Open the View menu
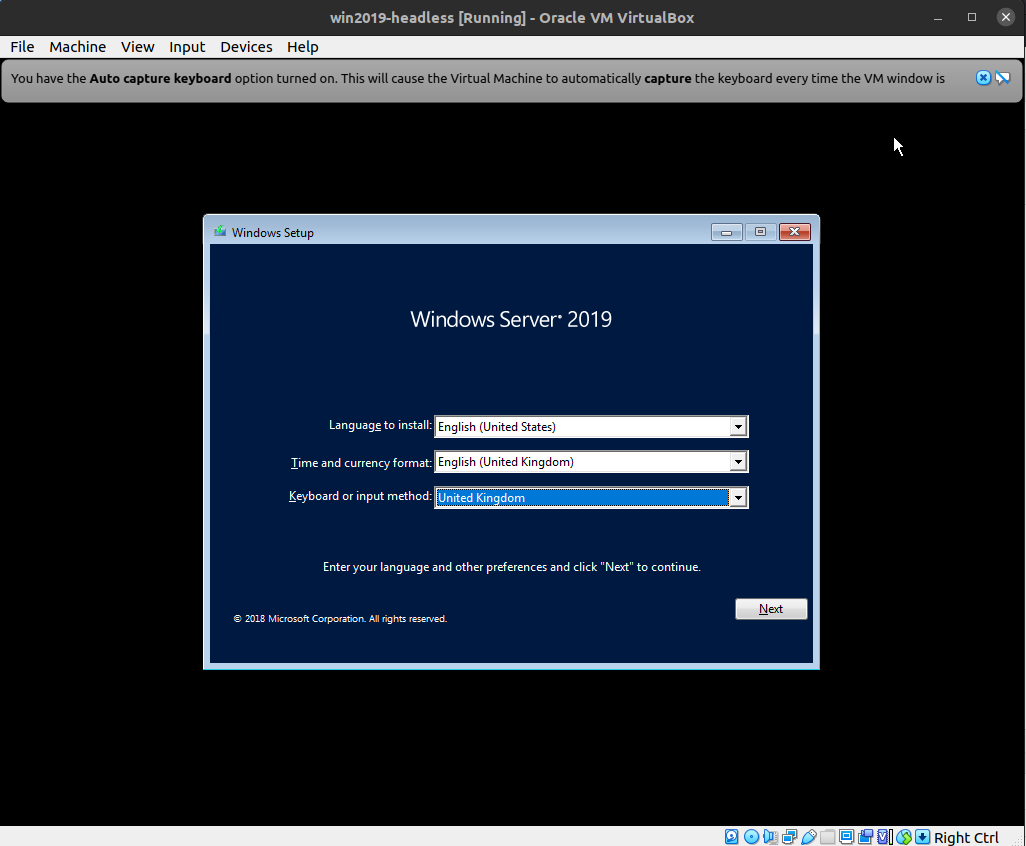This screenshot has width=1026, height=846. coord(137,47)
